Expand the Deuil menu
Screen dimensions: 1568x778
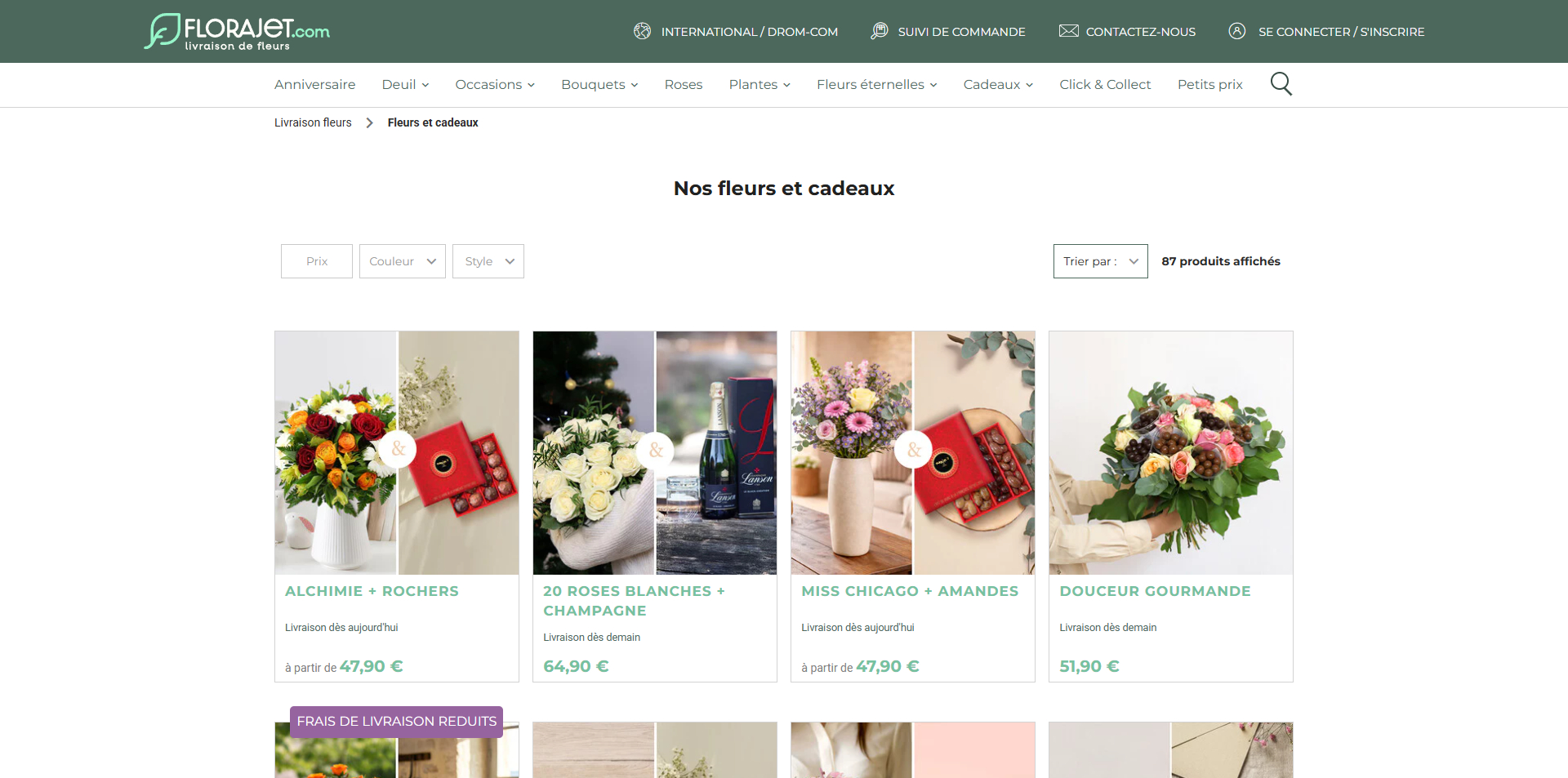405,84
